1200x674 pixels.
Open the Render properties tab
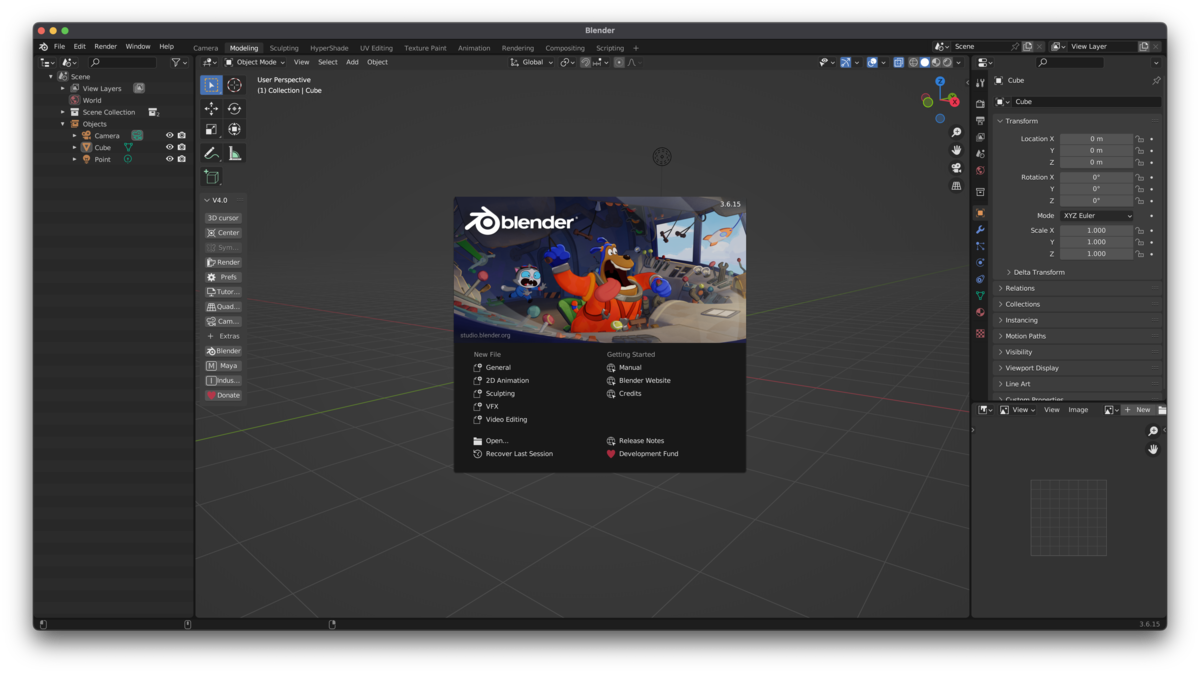click(x=980, y=104)
